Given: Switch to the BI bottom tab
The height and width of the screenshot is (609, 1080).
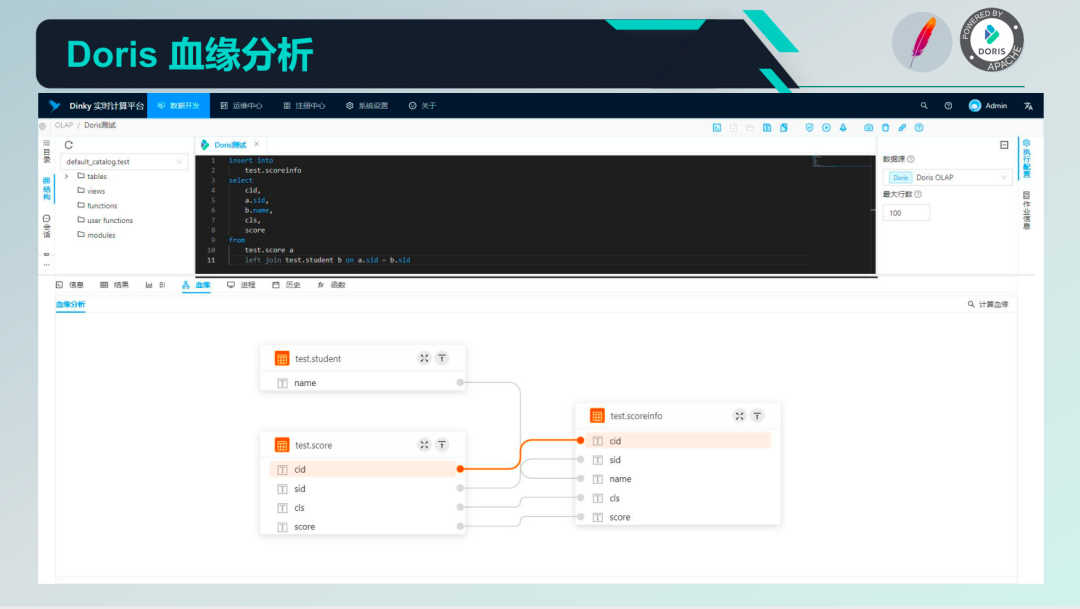Looking at the screenshot, I should [x=156, y=285].
